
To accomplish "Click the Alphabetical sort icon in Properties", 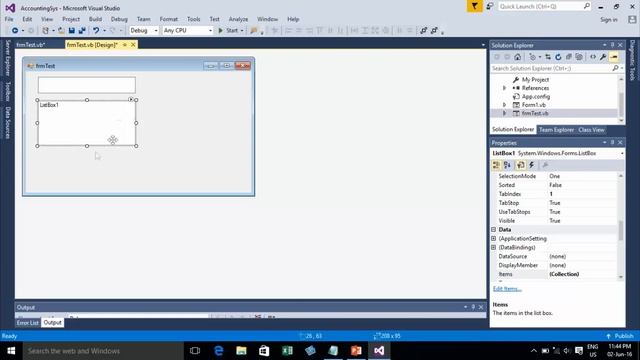I will pos(507,165).
